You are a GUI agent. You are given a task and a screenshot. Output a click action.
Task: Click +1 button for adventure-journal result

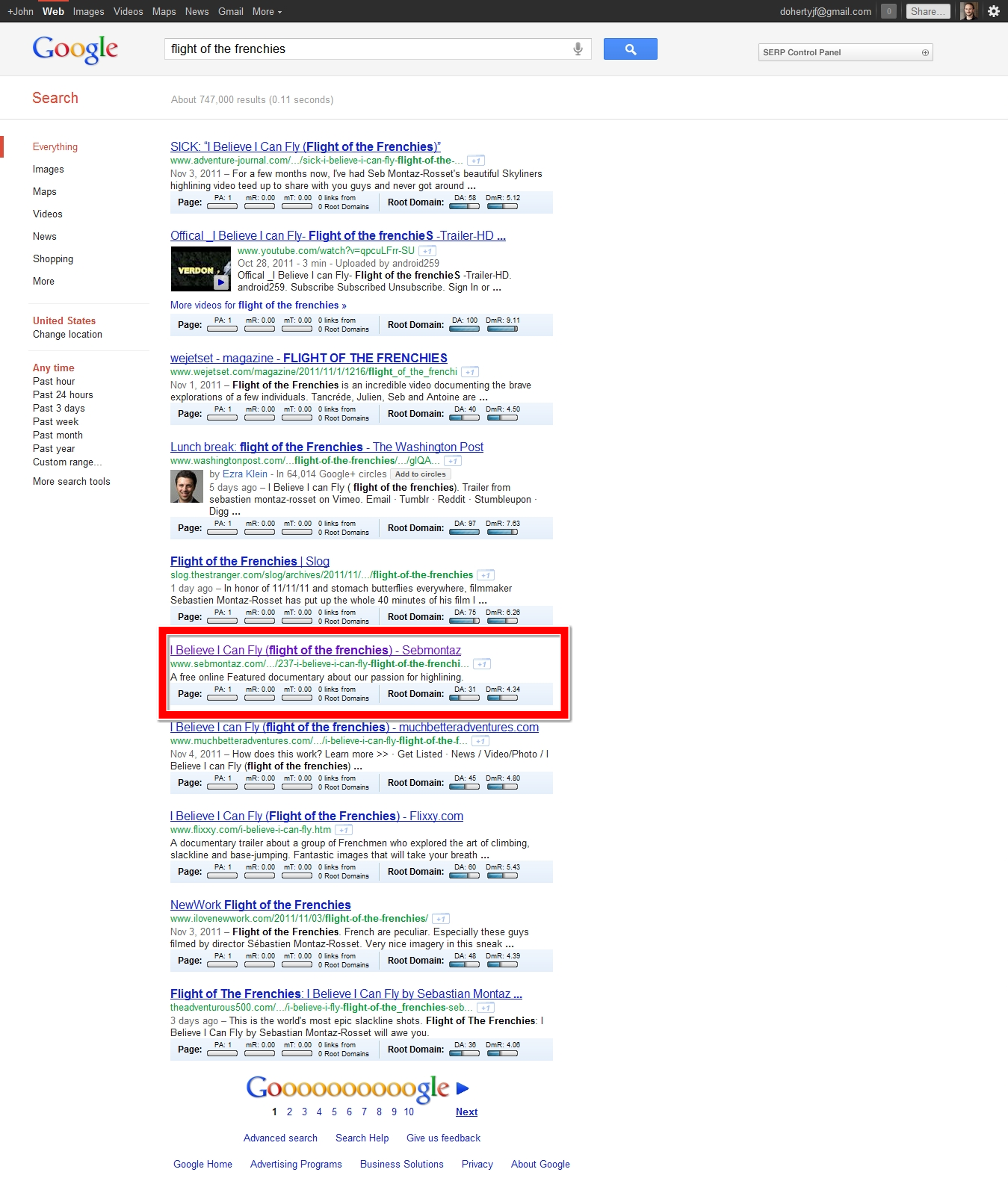(x=476, y=161)
